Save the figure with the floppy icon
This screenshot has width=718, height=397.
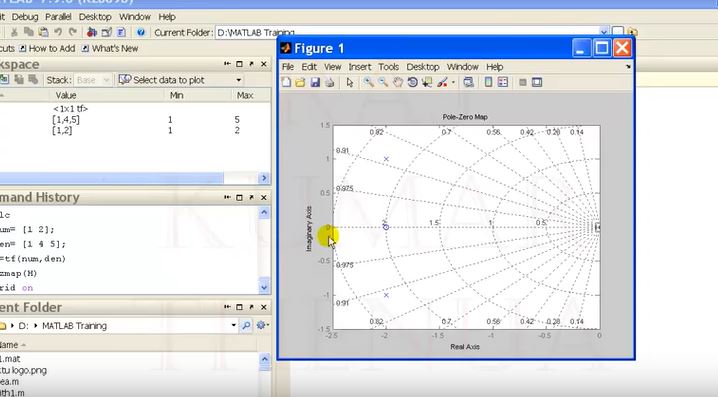pyautogui.click(x=315, y=82)
